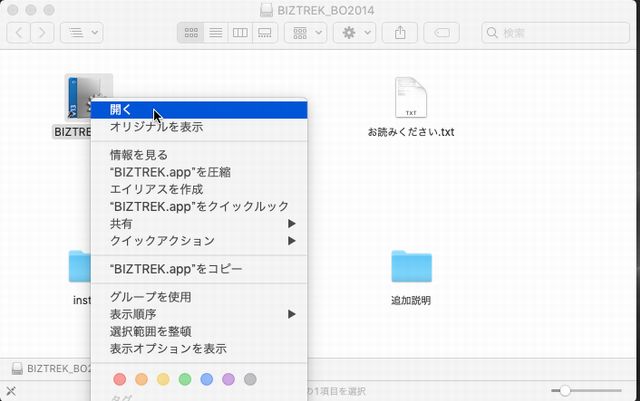Apply the red tag color
Image resolution: width=640 pixels, height=401 pixels.
[x=120, y=379]
